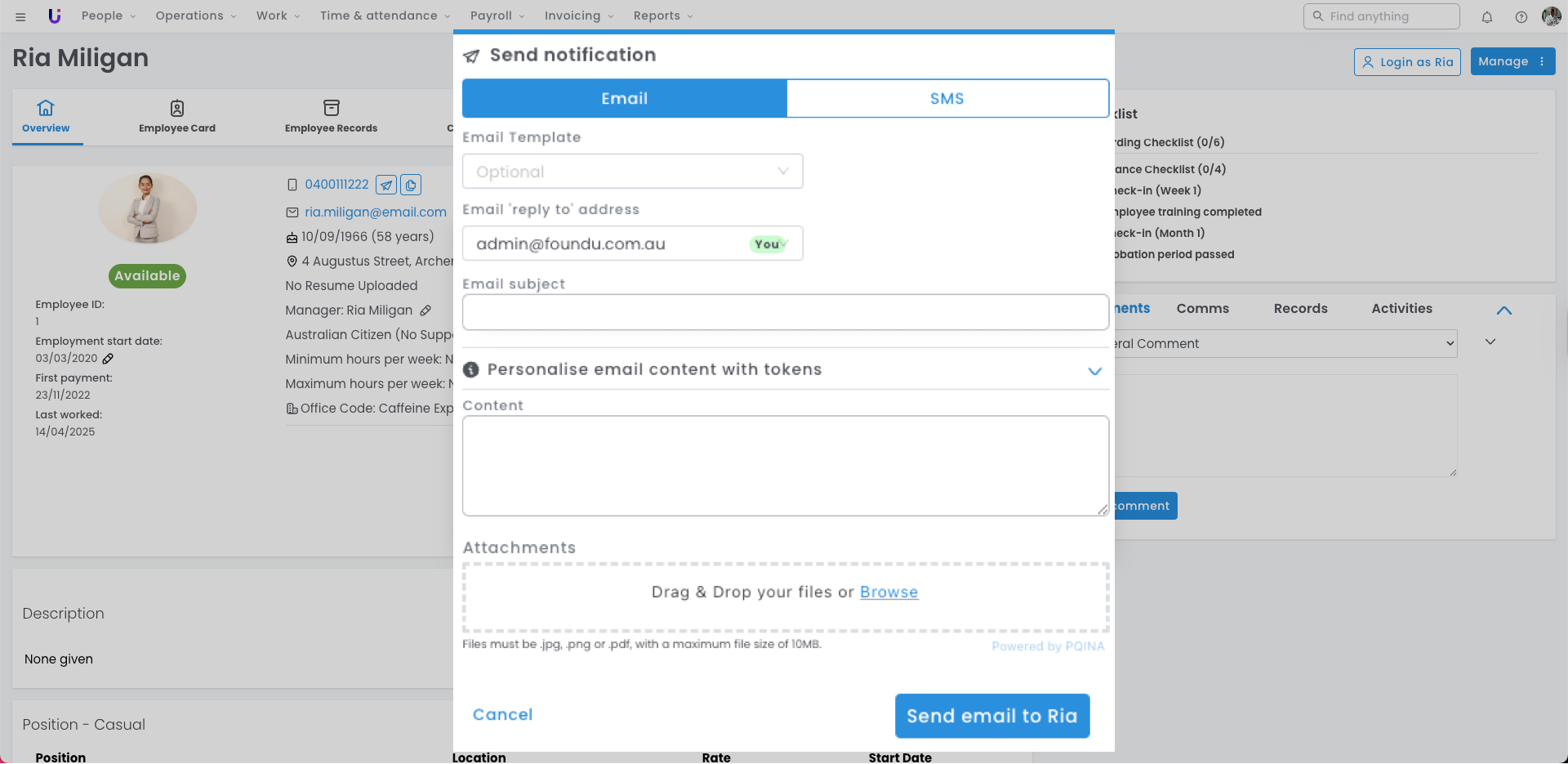Open the Time & attendance menu
The image size is (1568, 764).
coord(384,16)
